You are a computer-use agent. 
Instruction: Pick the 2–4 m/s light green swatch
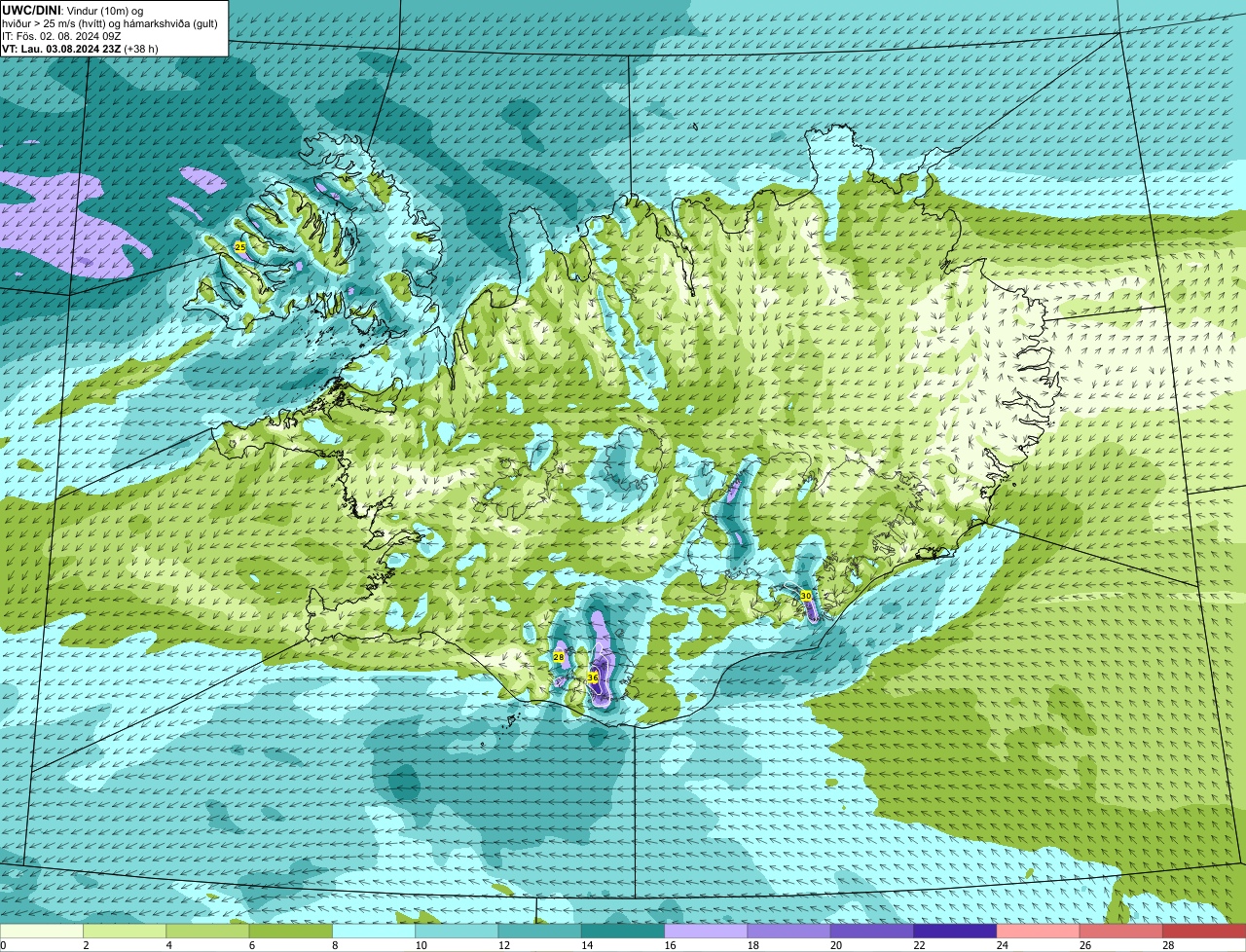[125, 931]
